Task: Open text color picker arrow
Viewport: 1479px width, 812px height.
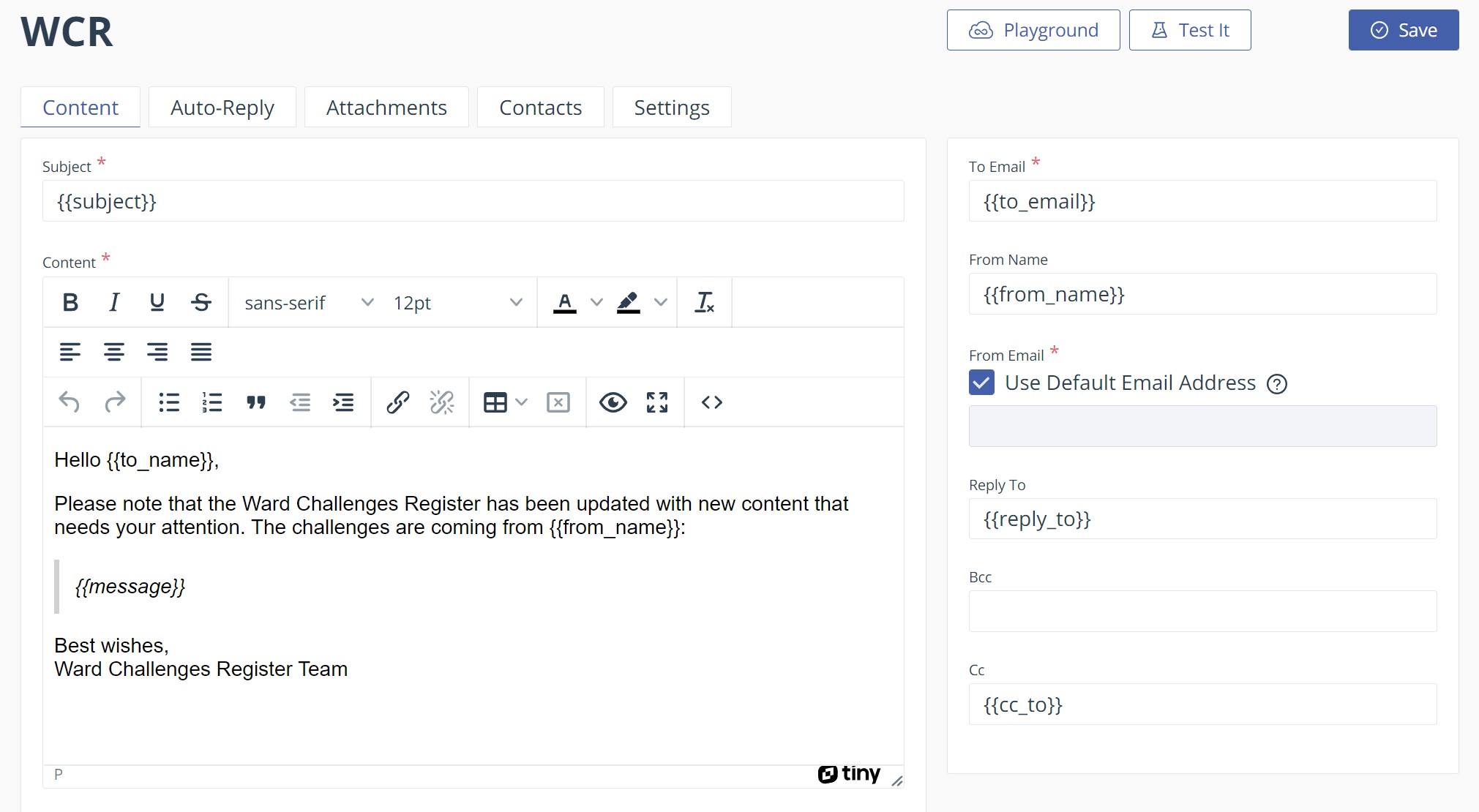Action: coord(596,302)
